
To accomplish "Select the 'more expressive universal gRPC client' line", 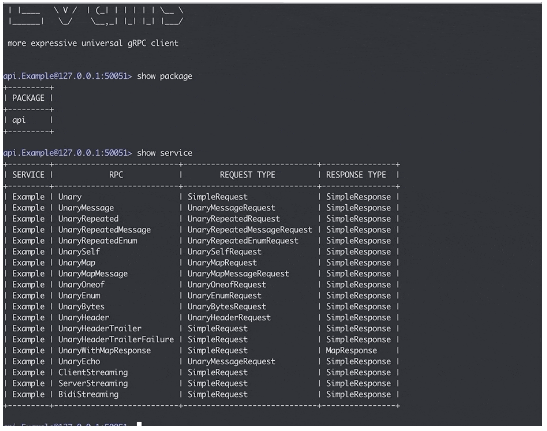I will point(93,43).
